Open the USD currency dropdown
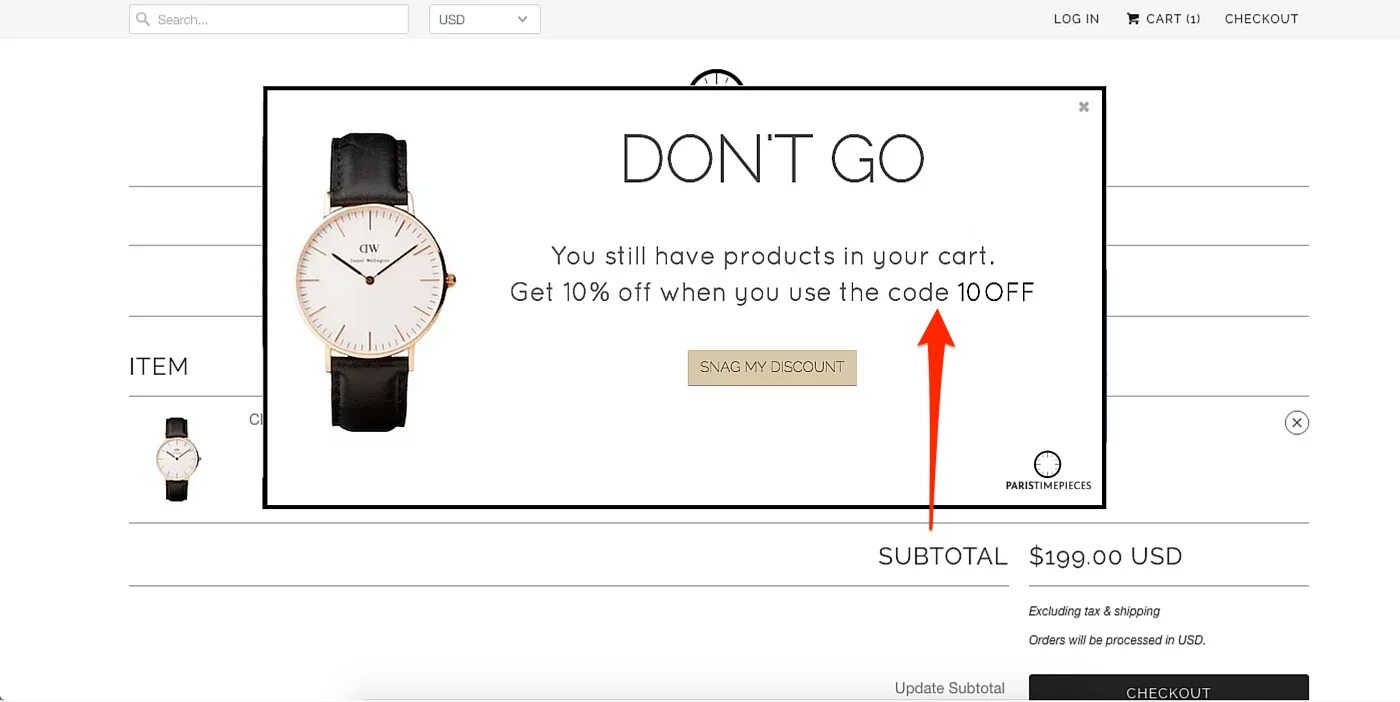Screen dimensions: 1400x702 point(485,19)
